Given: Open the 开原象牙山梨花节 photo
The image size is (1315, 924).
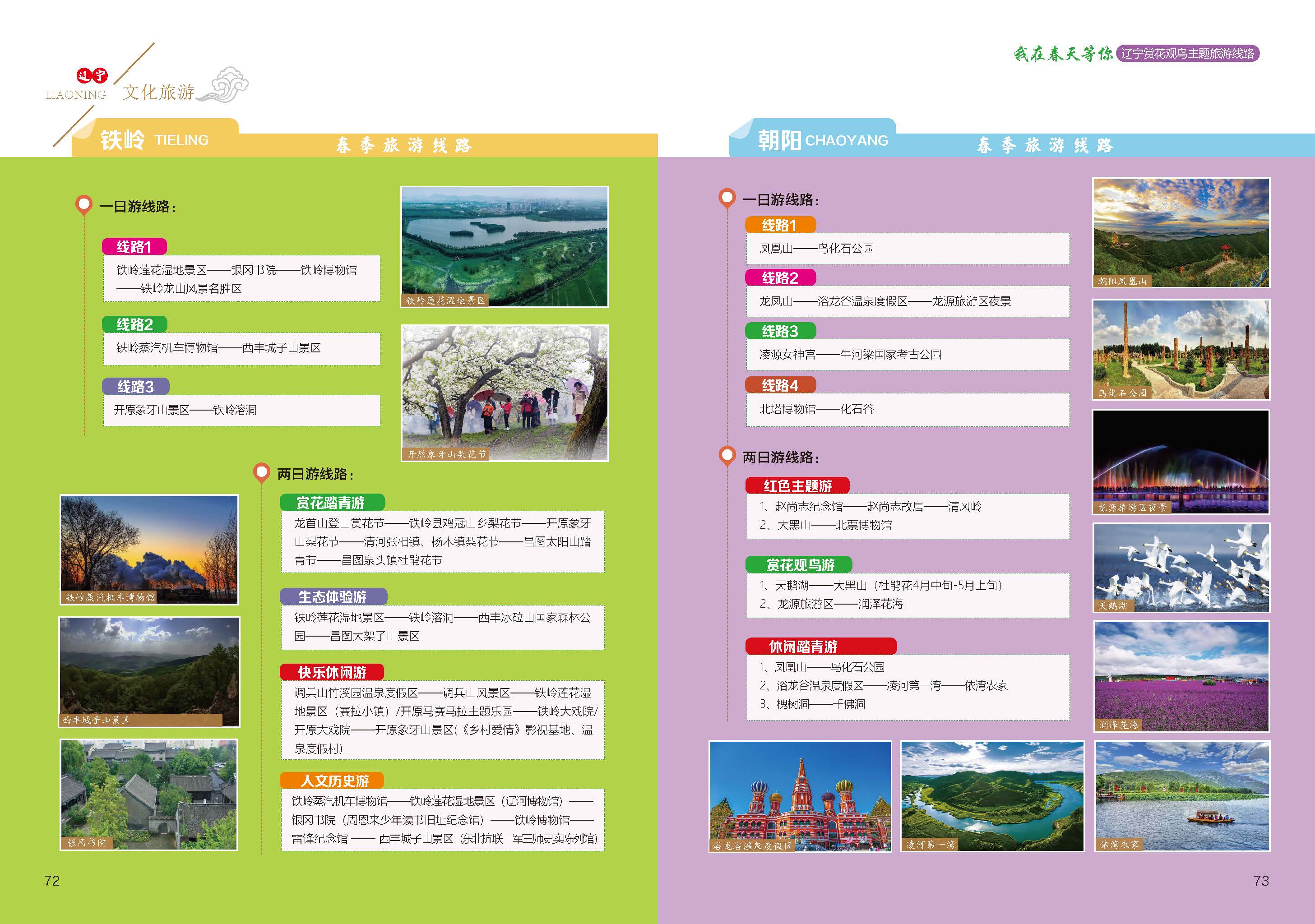Looking at the screenshot, I should point(505,393).
